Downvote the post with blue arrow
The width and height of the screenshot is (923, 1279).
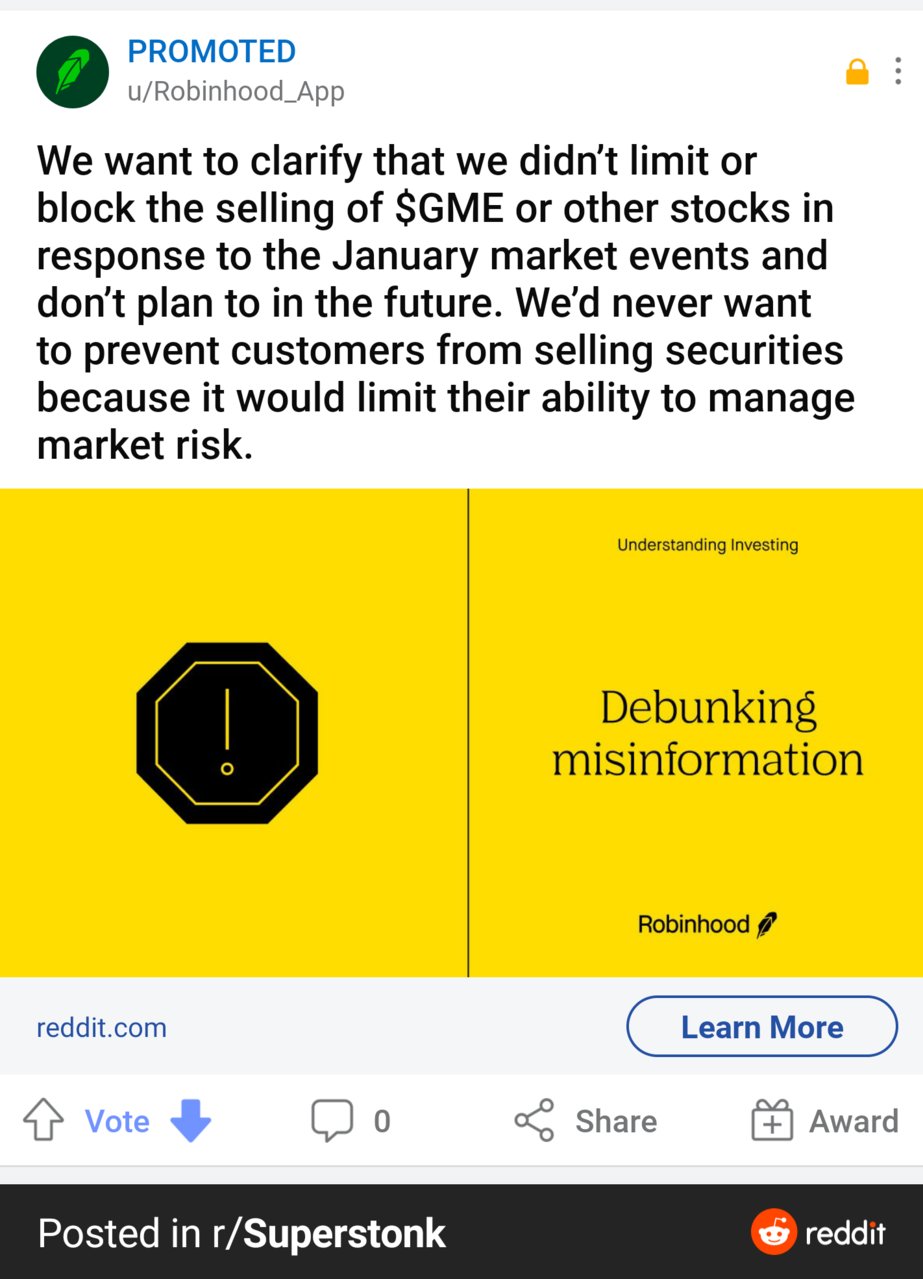[190, 1121]
